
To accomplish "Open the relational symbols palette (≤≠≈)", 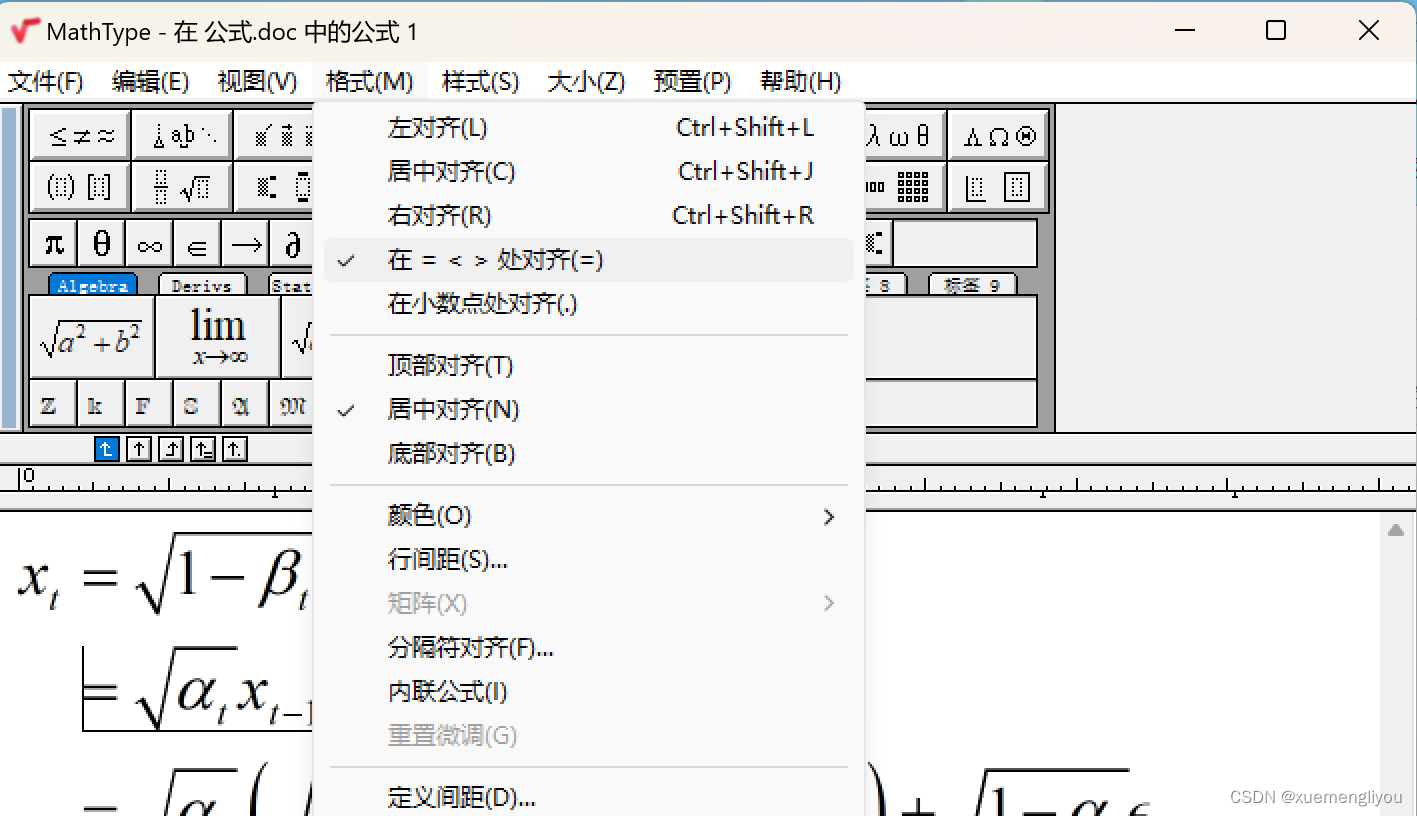I will click(81, 136).
